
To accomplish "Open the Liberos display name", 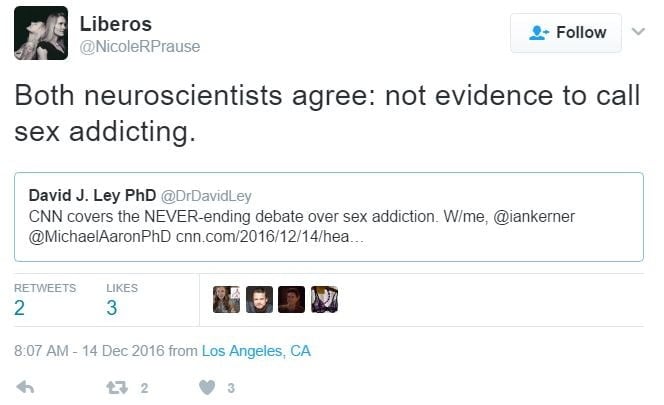I will (116, 22).
